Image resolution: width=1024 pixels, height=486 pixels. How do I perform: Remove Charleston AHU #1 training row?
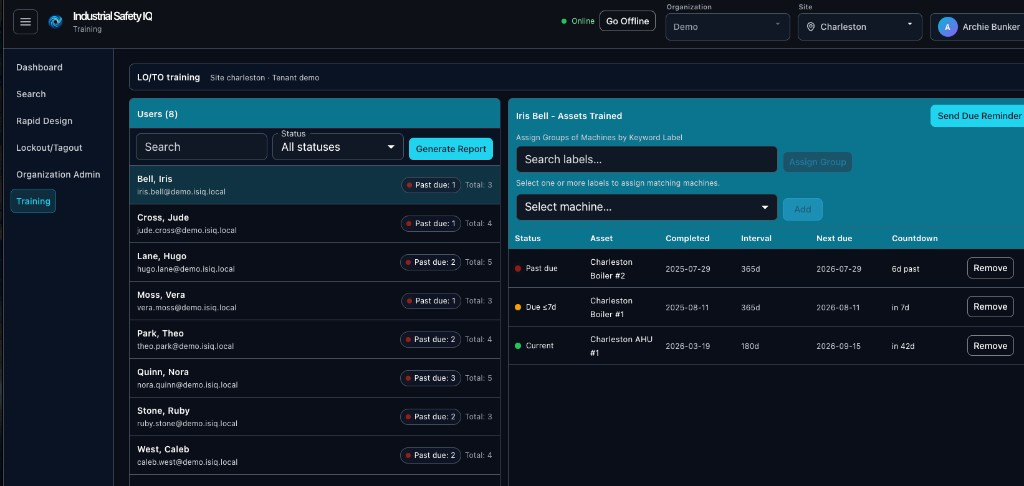coord(990,346)
